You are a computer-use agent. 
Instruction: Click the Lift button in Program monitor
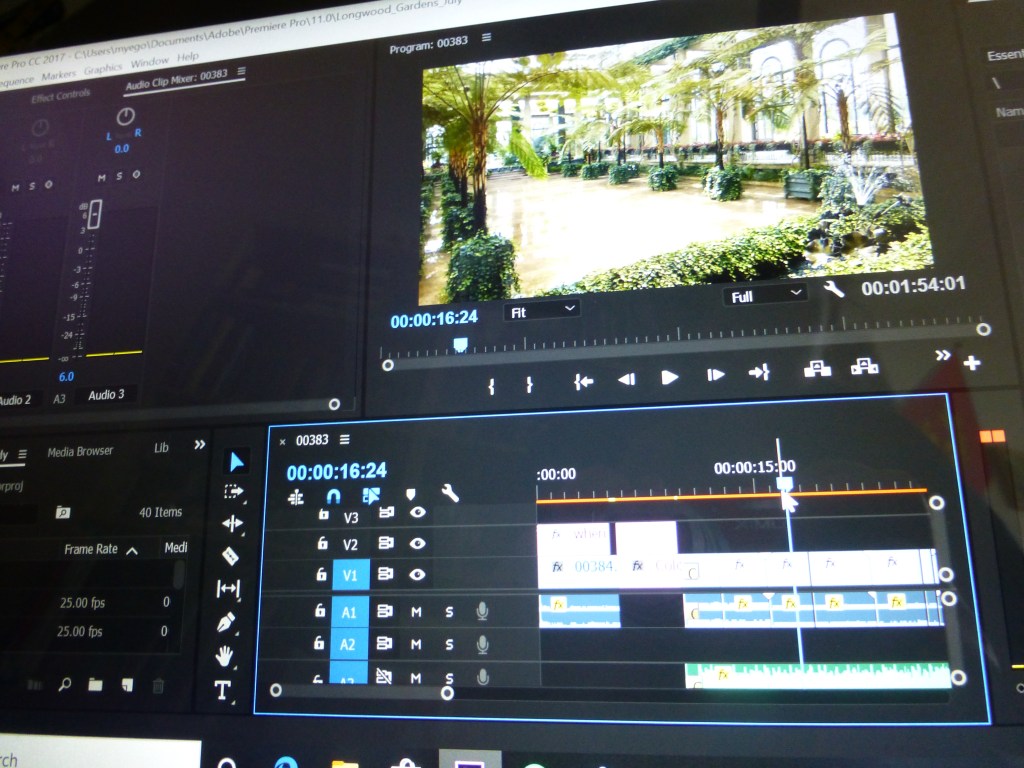pyautogui.click(x=817, y=369)
